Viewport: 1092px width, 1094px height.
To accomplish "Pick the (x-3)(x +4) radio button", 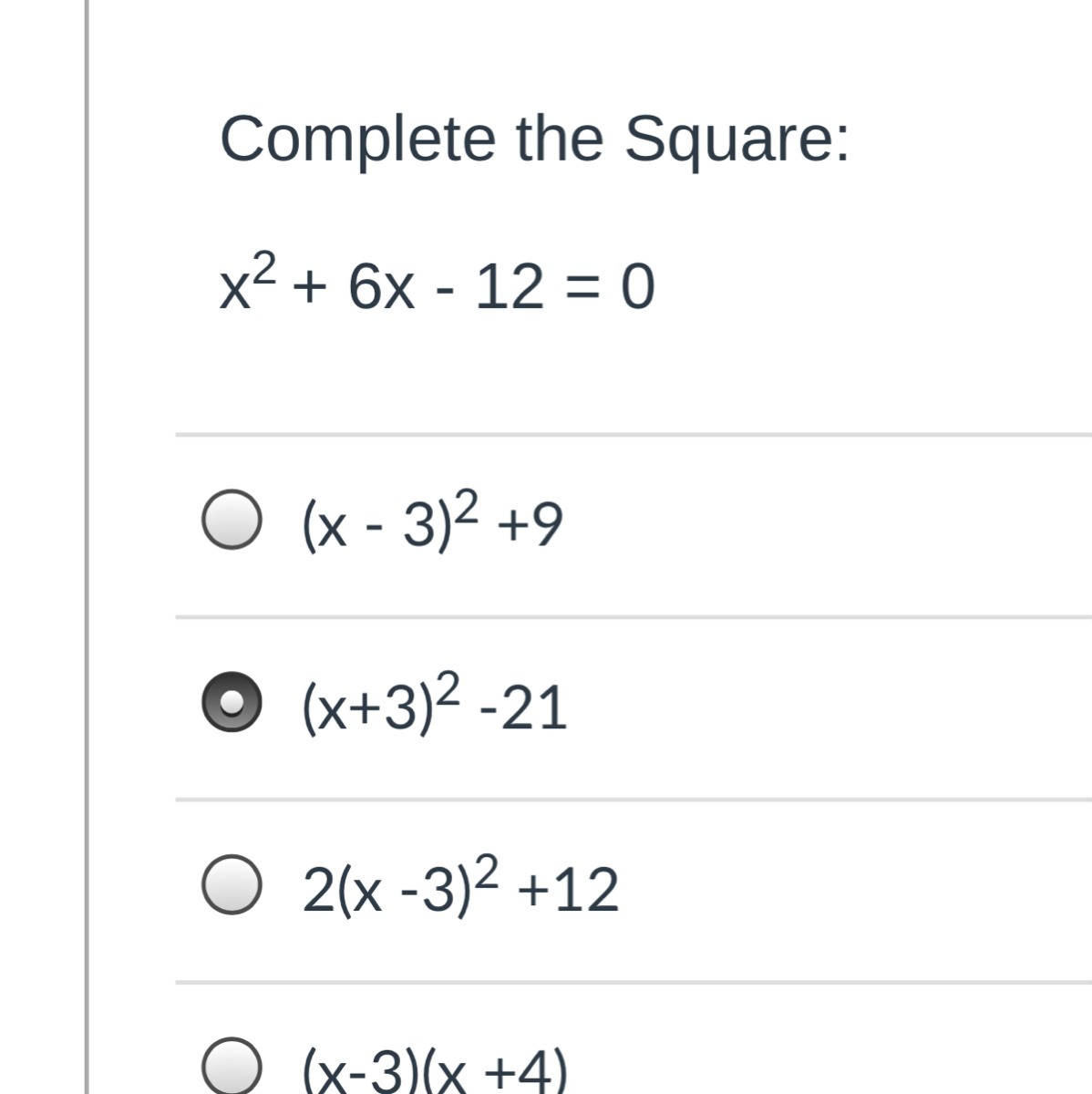I will [x=228, y=1067].
